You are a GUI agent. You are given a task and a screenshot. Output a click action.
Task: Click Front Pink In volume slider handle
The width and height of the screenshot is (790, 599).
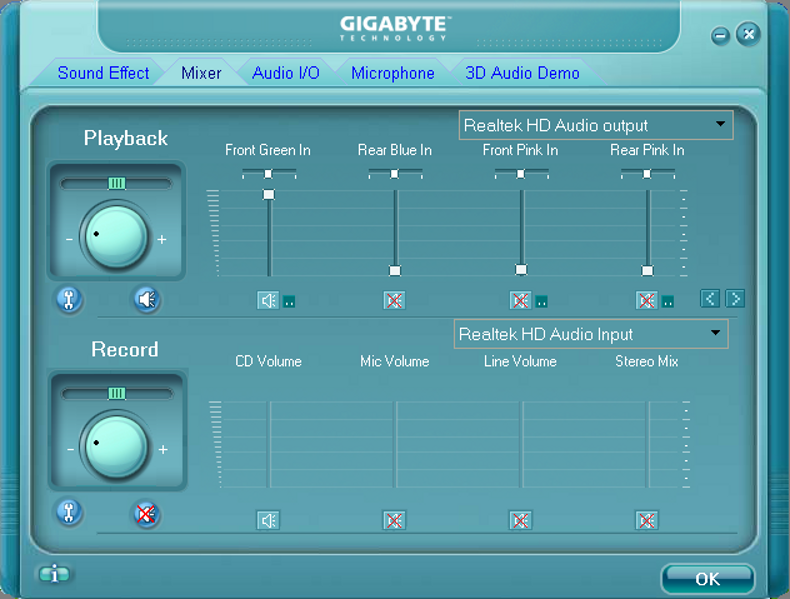(521, 270)
